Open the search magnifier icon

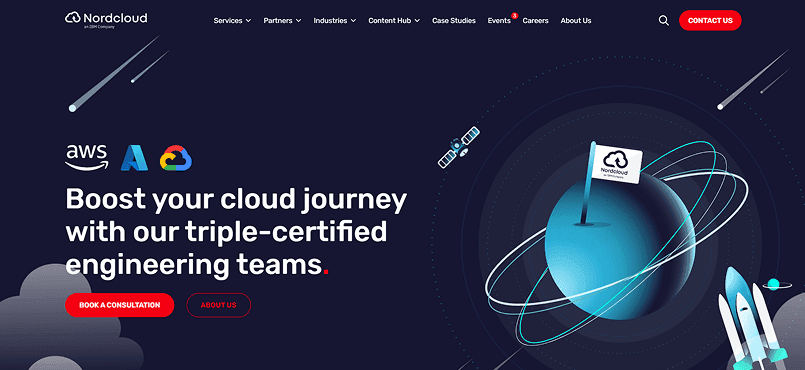[663, 21]
